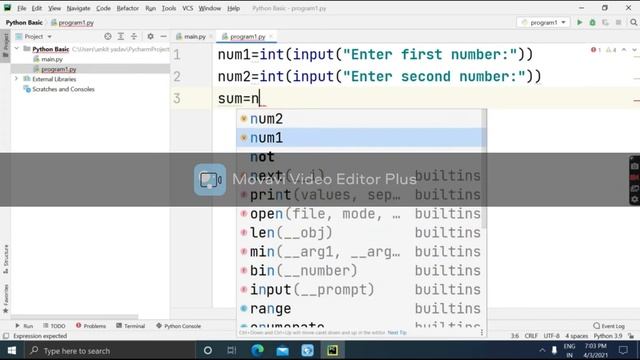Choose range completion suggestion

tap(360, 309)
